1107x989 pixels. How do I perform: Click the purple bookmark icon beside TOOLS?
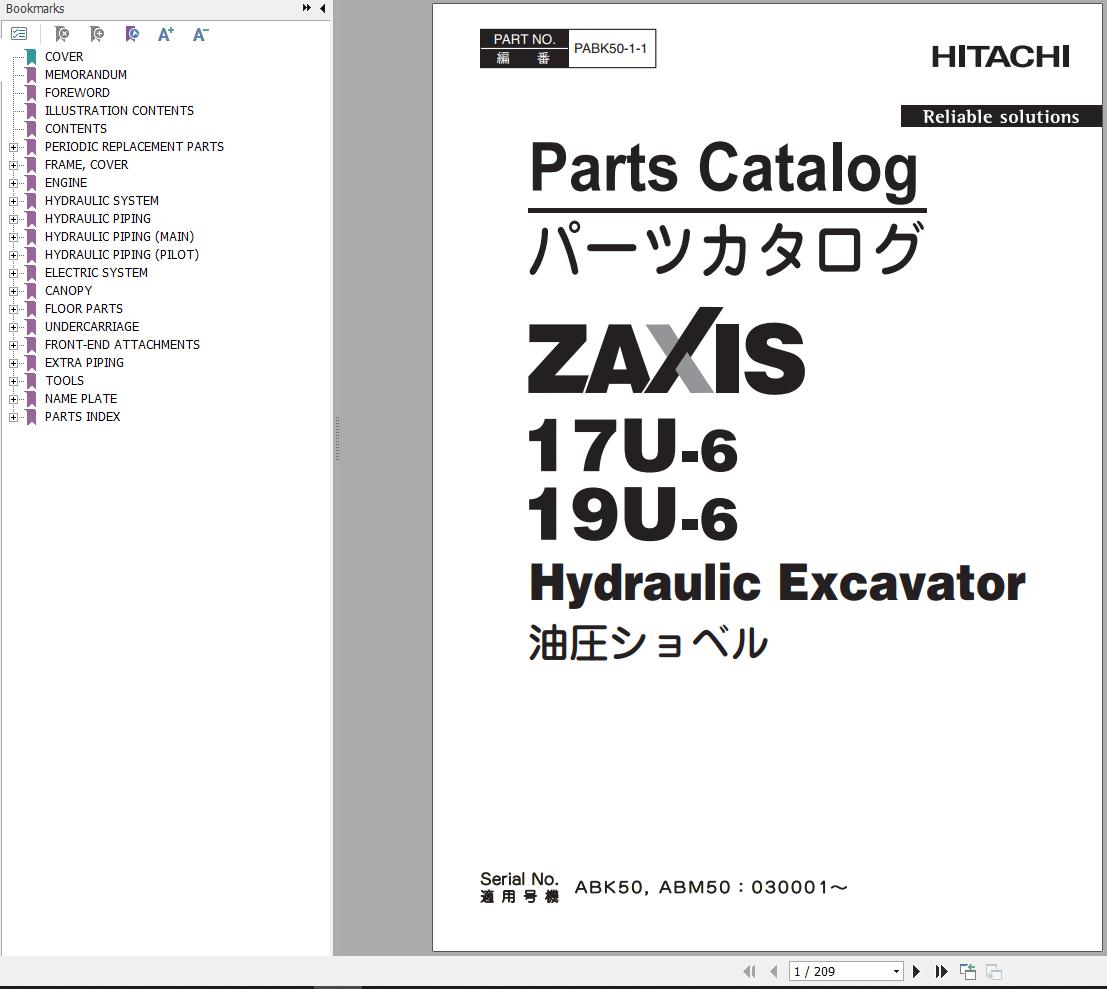(x=31, y=380)
